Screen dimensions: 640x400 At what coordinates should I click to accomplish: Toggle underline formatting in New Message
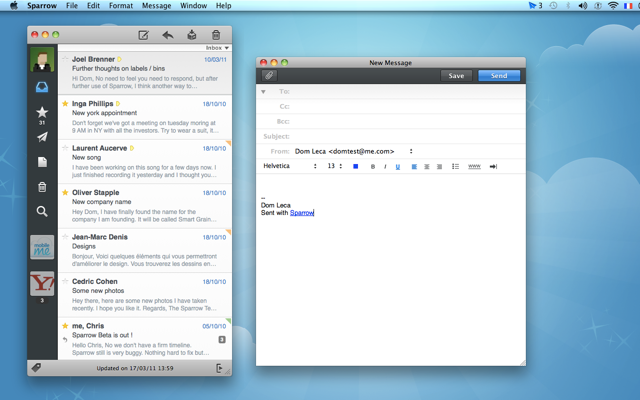398,167
